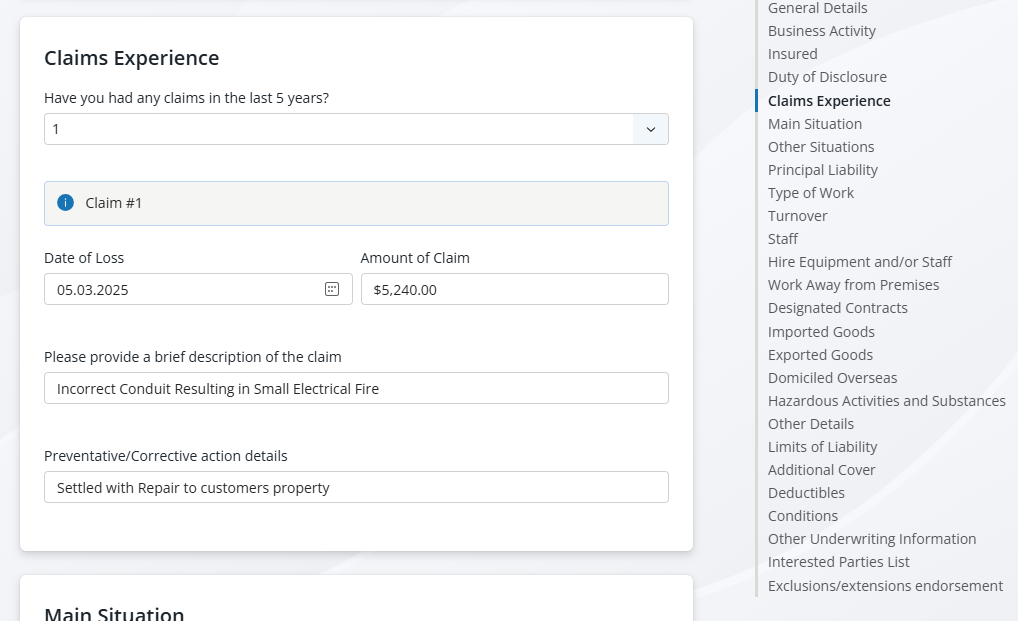The image size is (1018, 621).
Task: Go to Turnover section
Action: (797, 216)
